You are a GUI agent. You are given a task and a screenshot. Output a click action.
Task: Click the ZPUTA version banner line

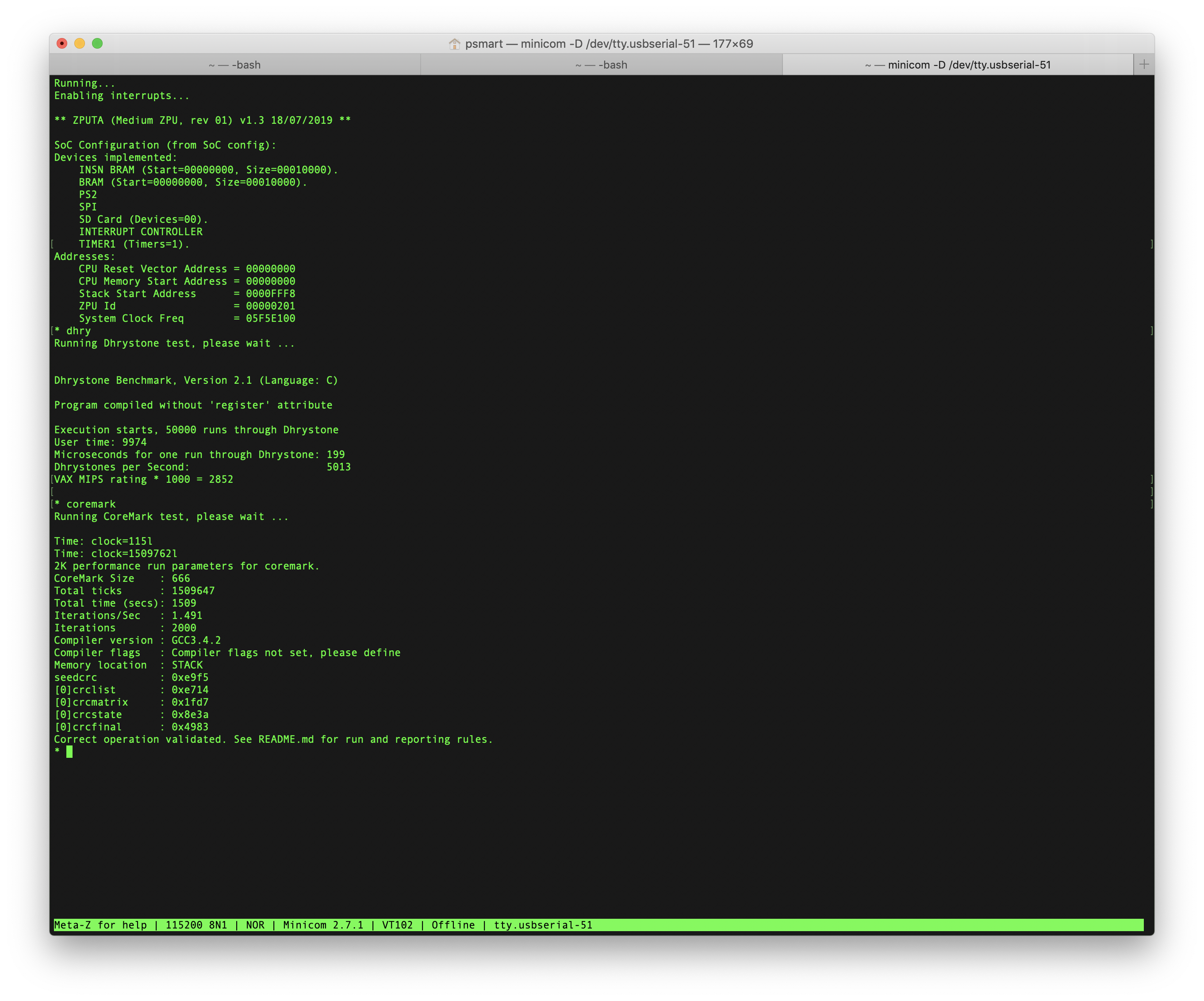tap(203, 120)
